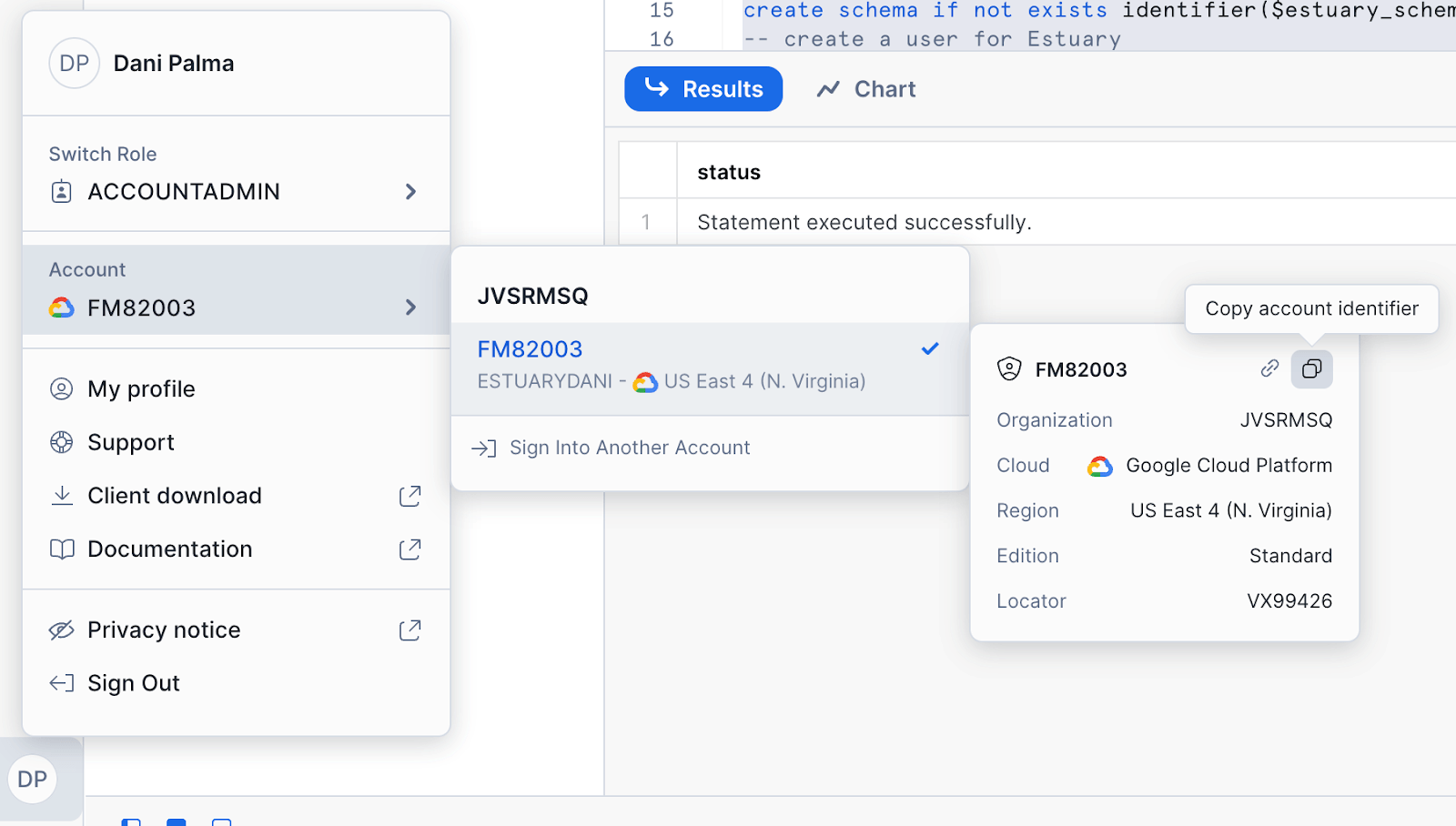The image size is (1456, 826).
Task: Click the Organization value JVSRMSQ in details
Action: (x=1286, y=420)
